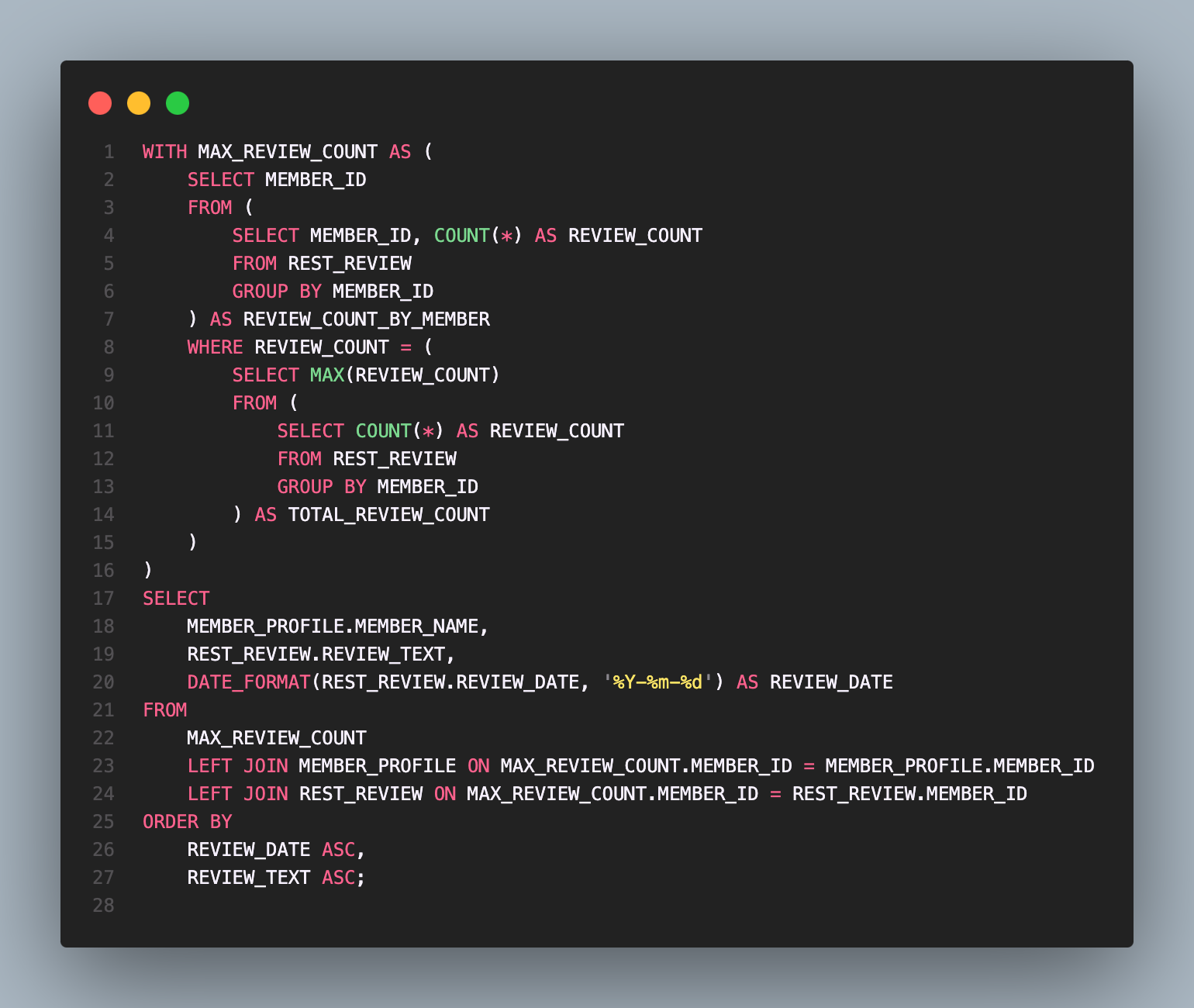1194x1008 pixels.
Task: Click line number 28 in gutter
Action: pyautogui.click(x=103, y=906)
